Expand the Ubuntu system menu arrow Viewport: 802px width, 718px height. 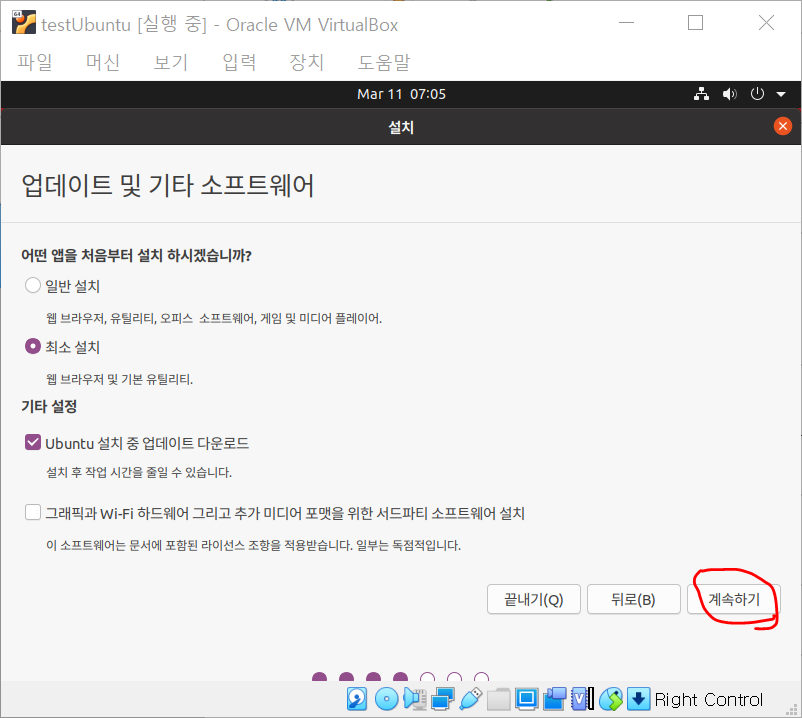(x=781, y=94)
